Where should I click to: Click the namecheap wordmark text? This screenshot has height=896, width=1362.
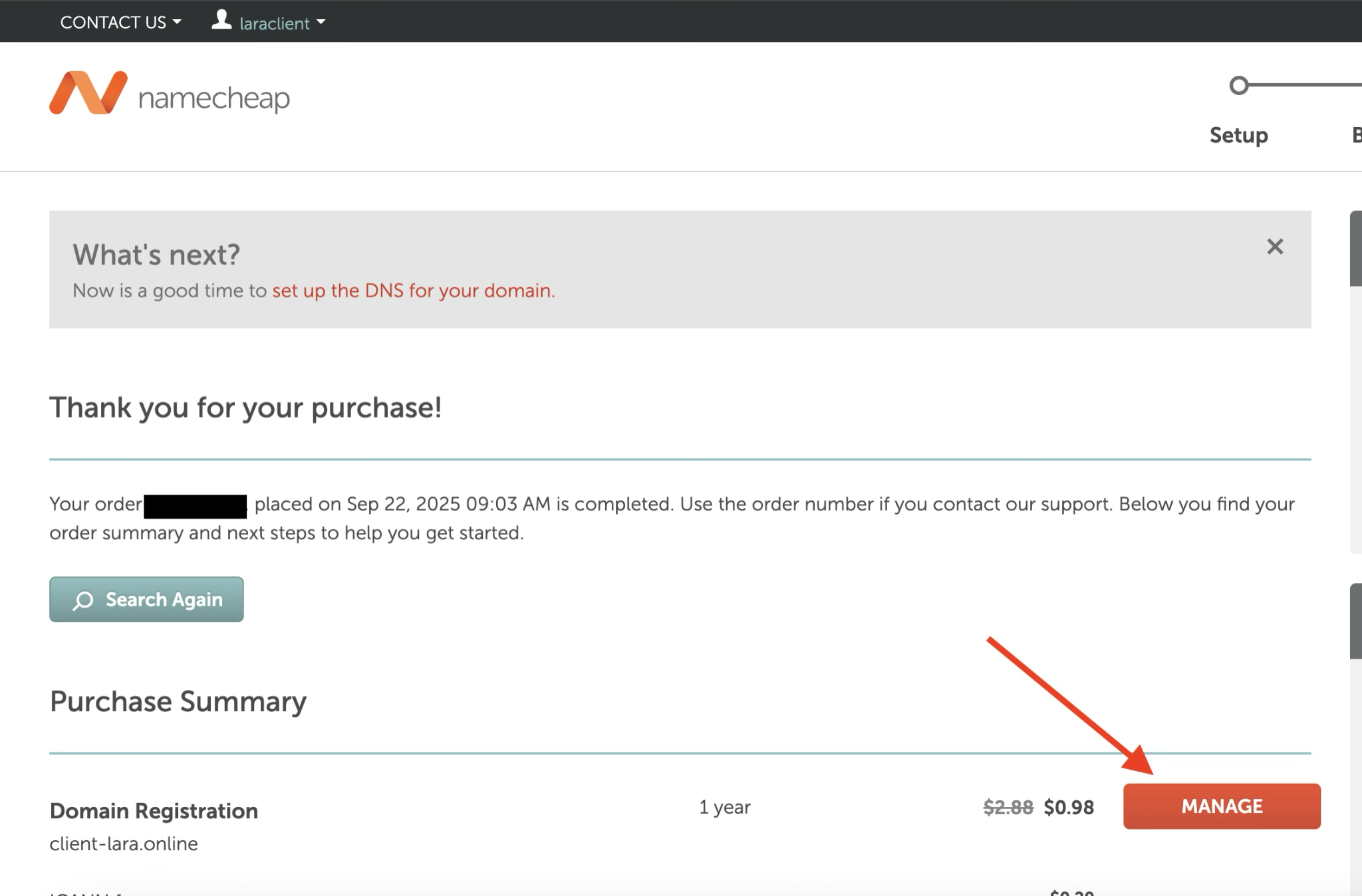[213, 98]
